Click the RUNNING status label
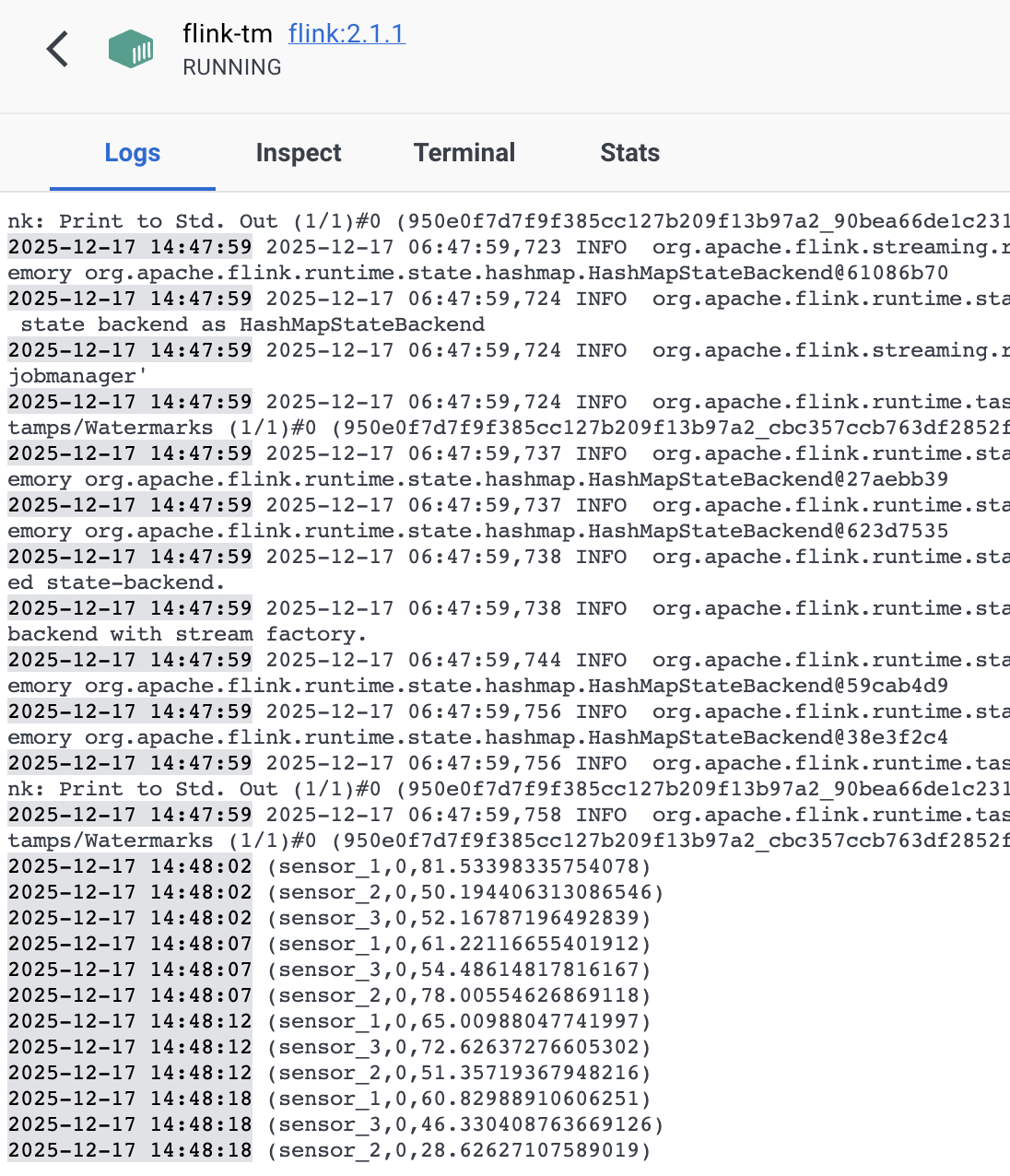Viewport: 1010px width, 1176px height. pyautogui.click(x=232, y=67)
